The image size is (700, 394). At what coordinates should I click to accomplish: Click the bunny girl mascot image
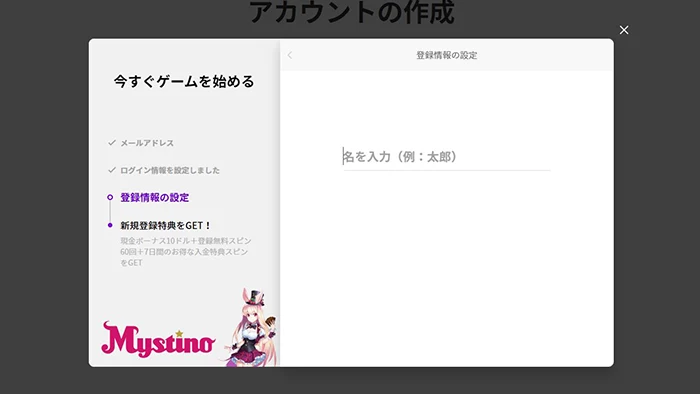[x=252, y=328]
